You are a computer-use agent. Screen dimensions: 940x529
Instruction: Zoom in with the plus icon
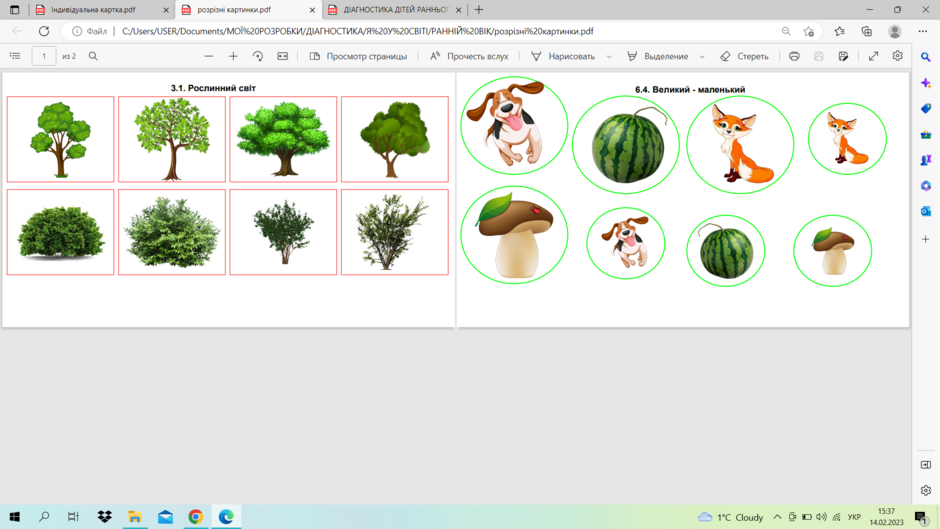[233, 56]
